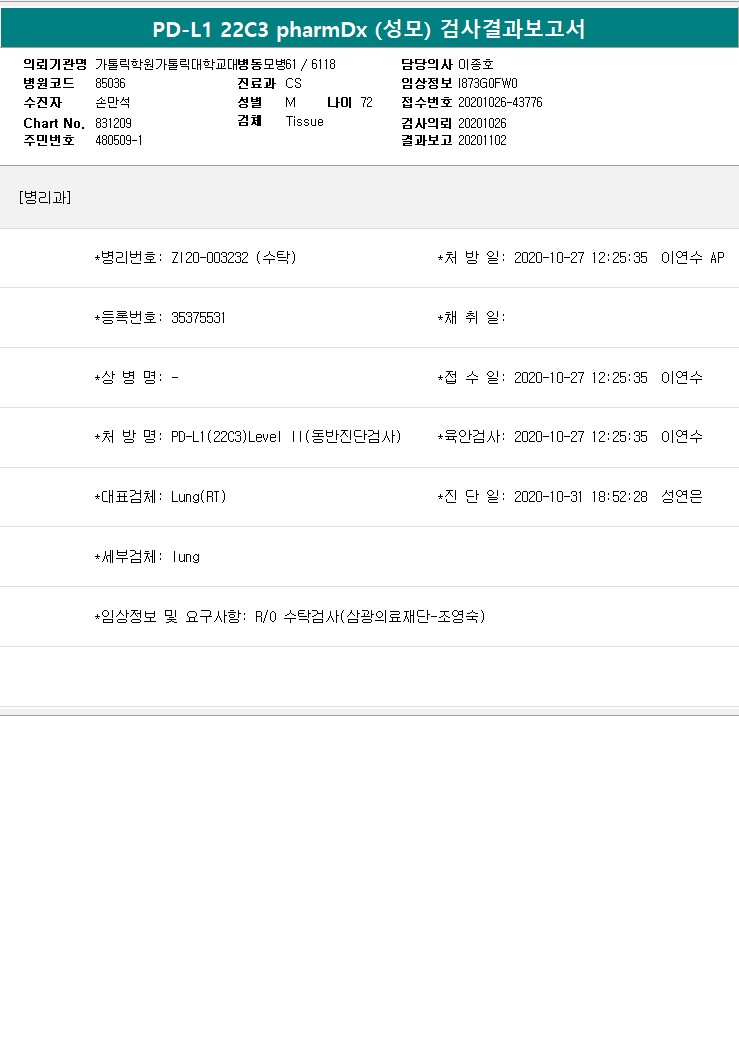
Task: Click the '*육안검사:' timestamp row
Action: click(x=570, y=436)
